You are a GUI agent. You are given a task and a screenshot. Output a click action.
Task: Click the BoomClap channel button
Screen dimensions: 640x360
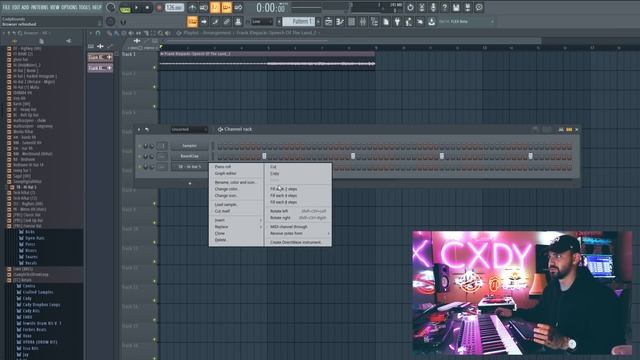point(189,156)
